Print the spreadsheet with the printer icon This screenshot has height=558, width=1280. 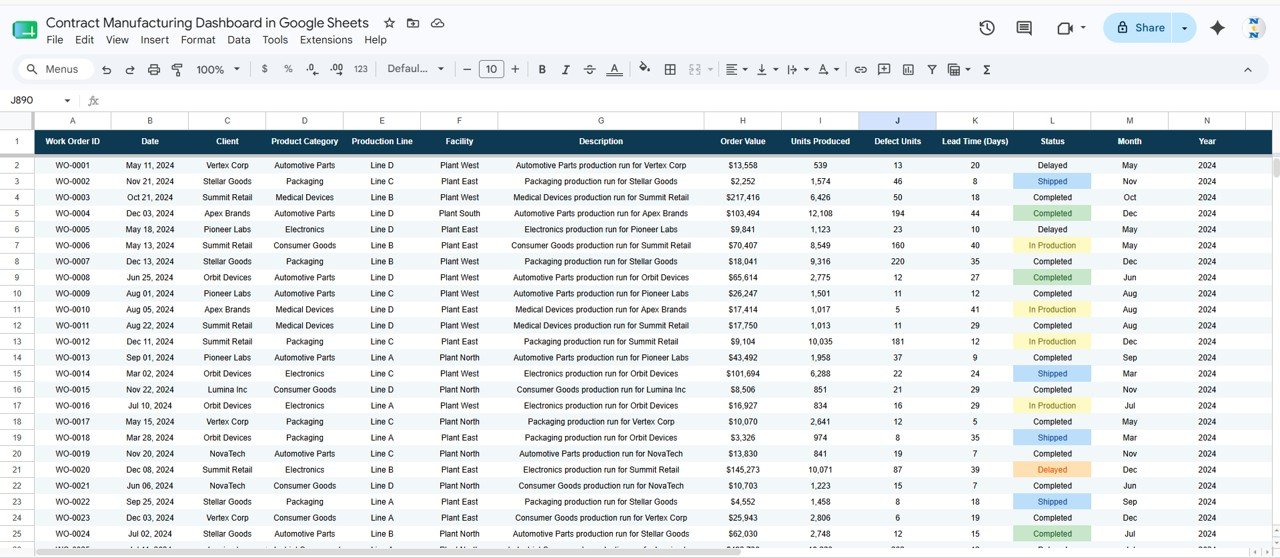(154, 70)
